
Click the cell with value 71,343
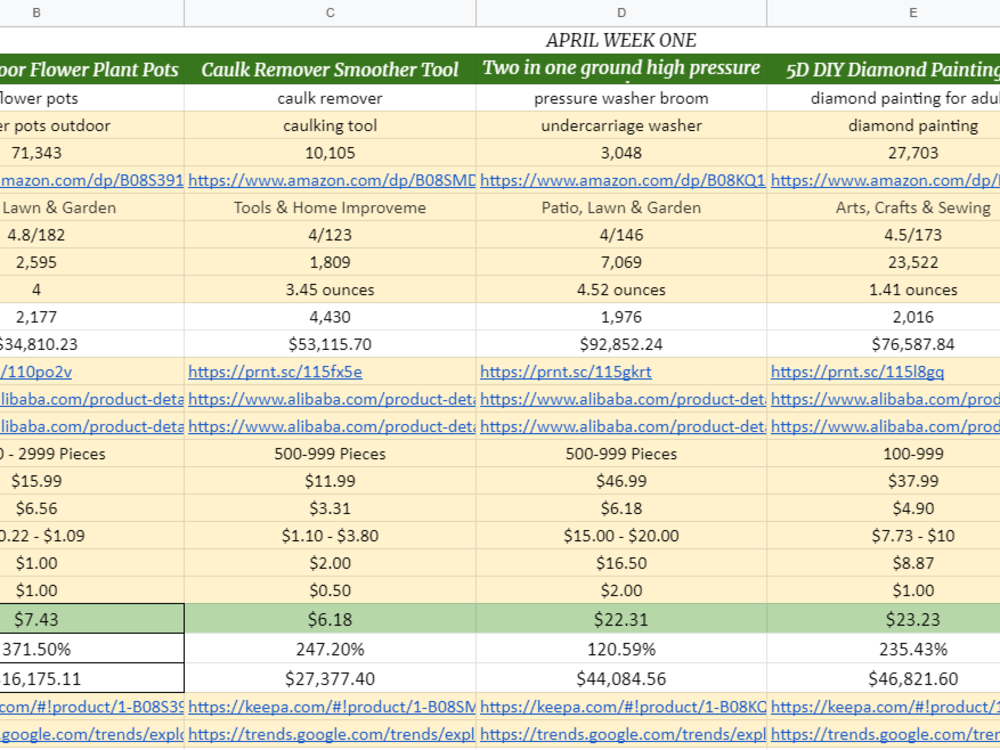[x=92, y=153]
